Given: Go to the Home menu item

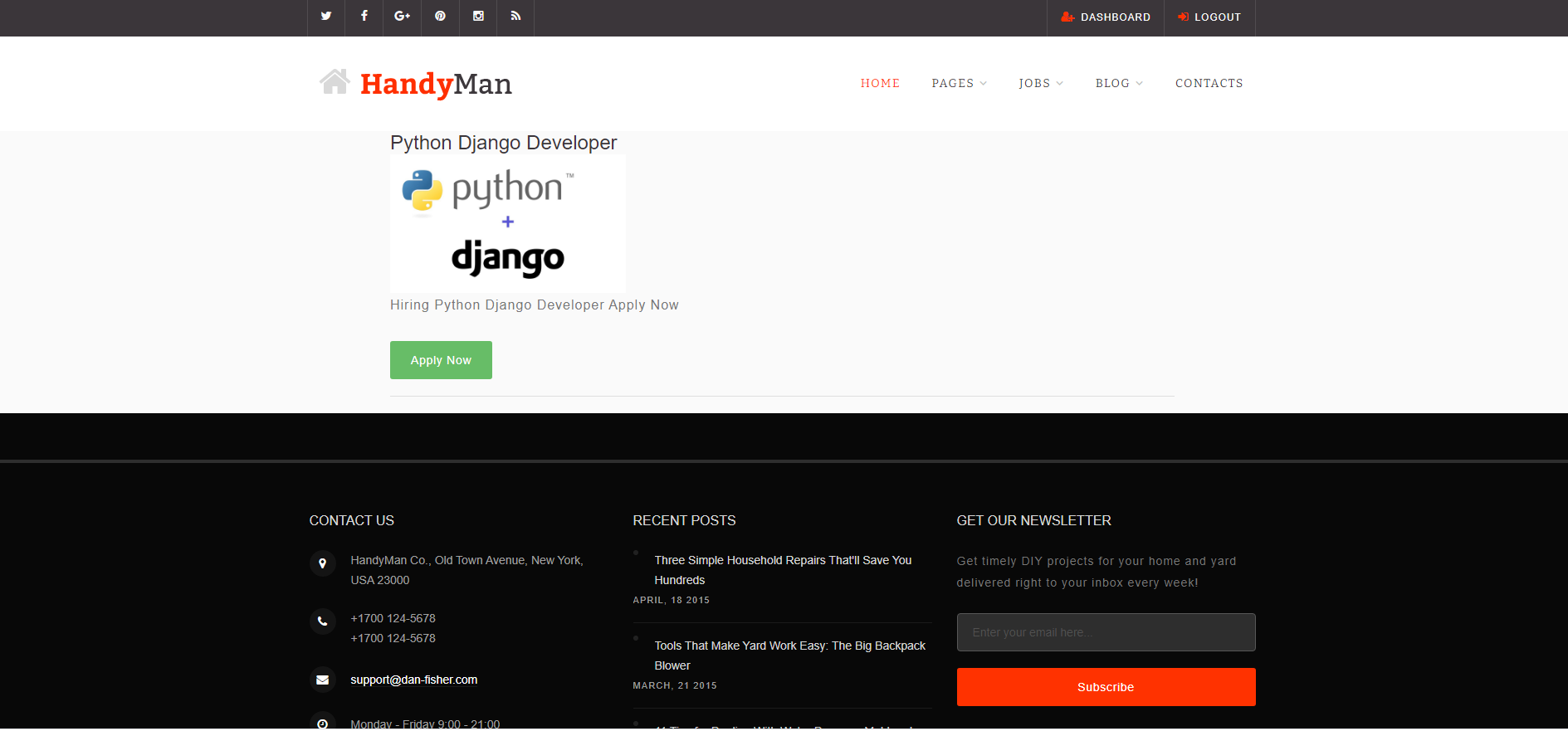Looking at the screenshot, I should 880,83.
